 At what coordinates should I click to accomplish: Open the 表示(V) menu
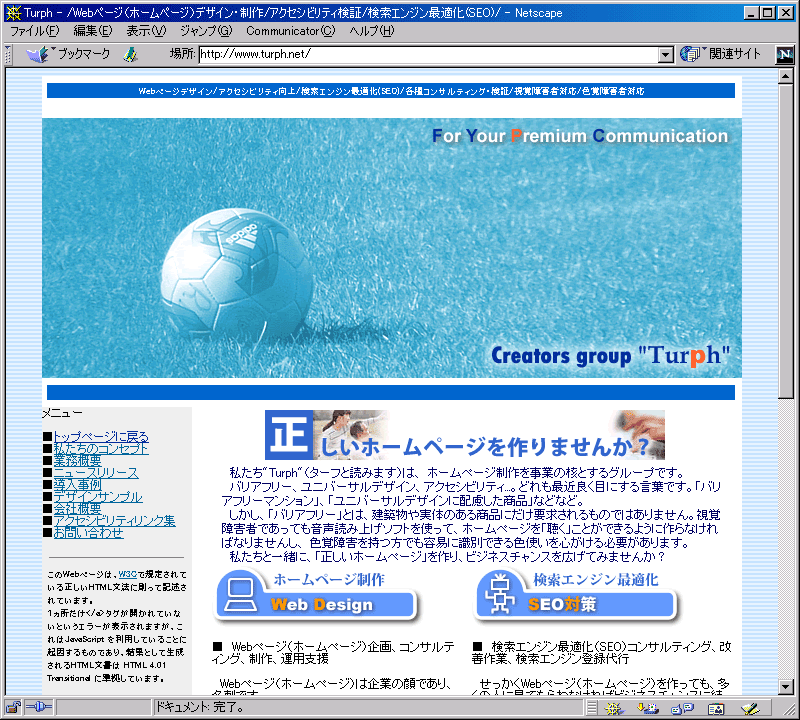(x=146, y=31)
